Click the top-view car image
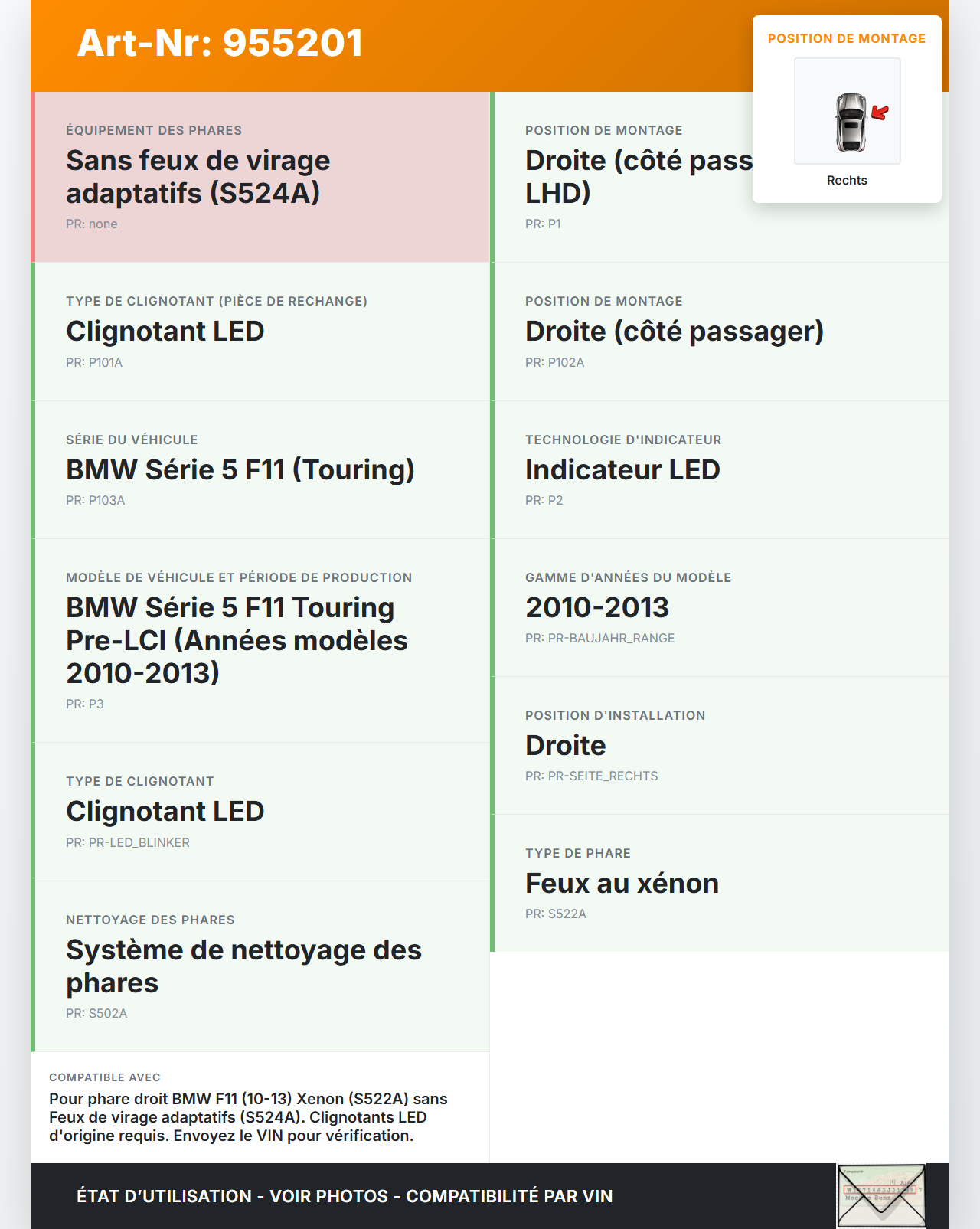Image resolution: width=980 pixels, height=1229 pixels. click(x=850, y=121)
